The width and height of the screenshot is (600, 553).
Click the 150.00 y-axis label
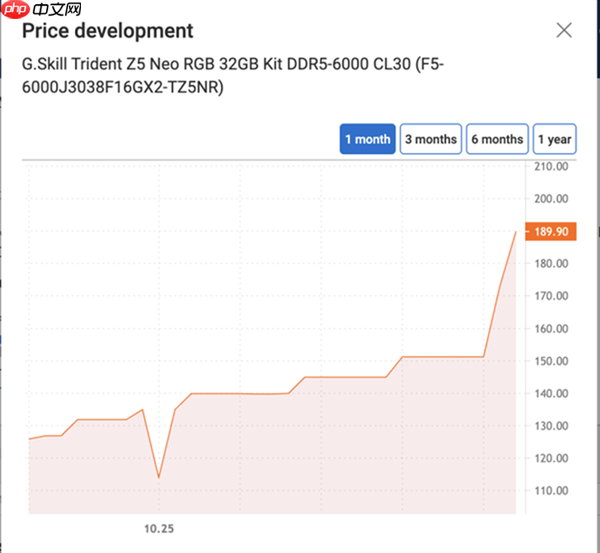coord(552,361)
